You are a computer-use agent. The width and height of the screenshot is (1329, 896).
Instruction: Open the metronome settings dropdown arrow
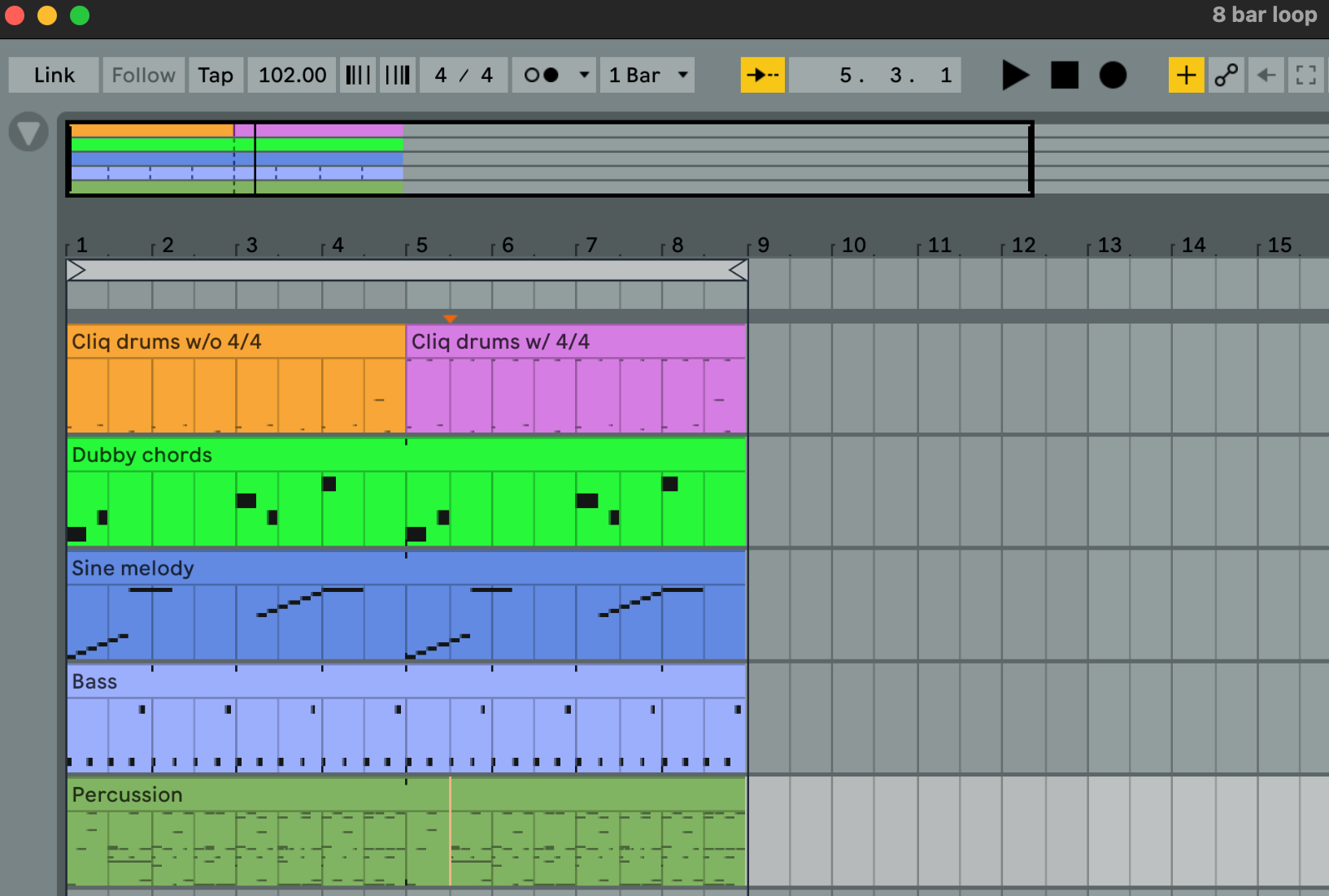pyautogui.click(x=584, y=75)
